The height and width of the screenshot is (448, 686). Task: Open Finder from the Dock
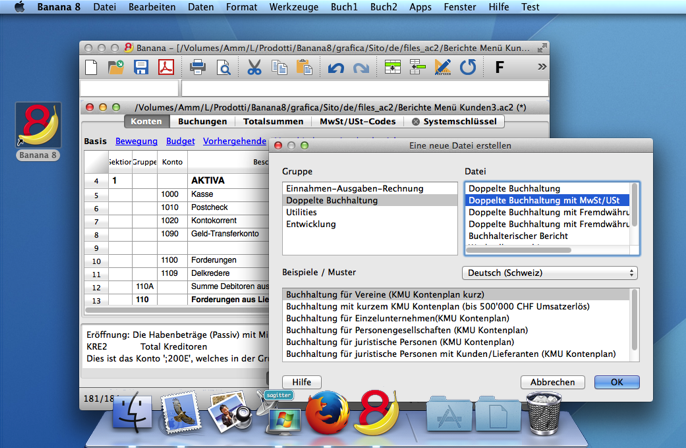(133, 413)
